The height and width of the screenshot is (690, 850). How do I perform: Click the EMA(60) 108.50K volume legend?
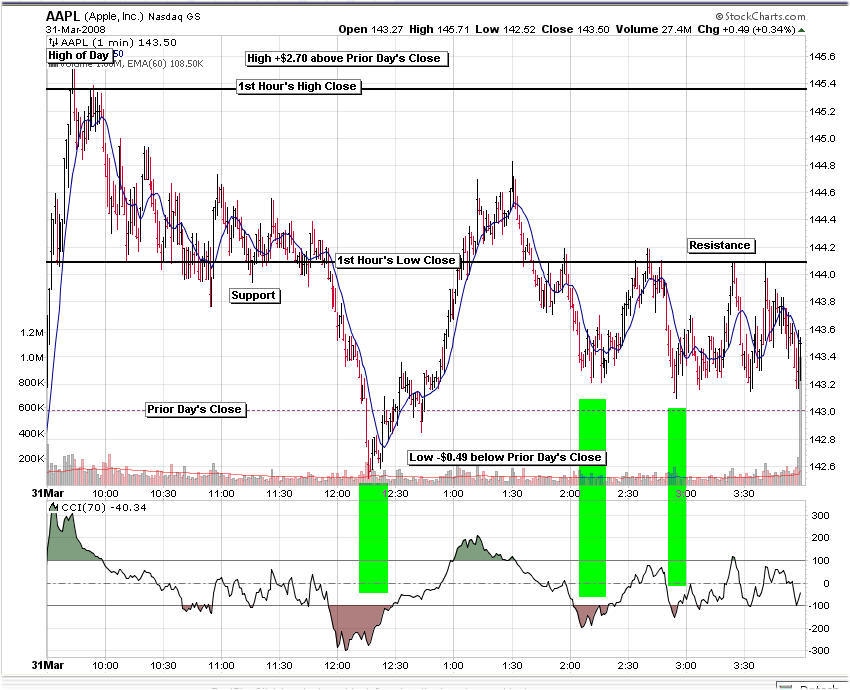[165, 64]
